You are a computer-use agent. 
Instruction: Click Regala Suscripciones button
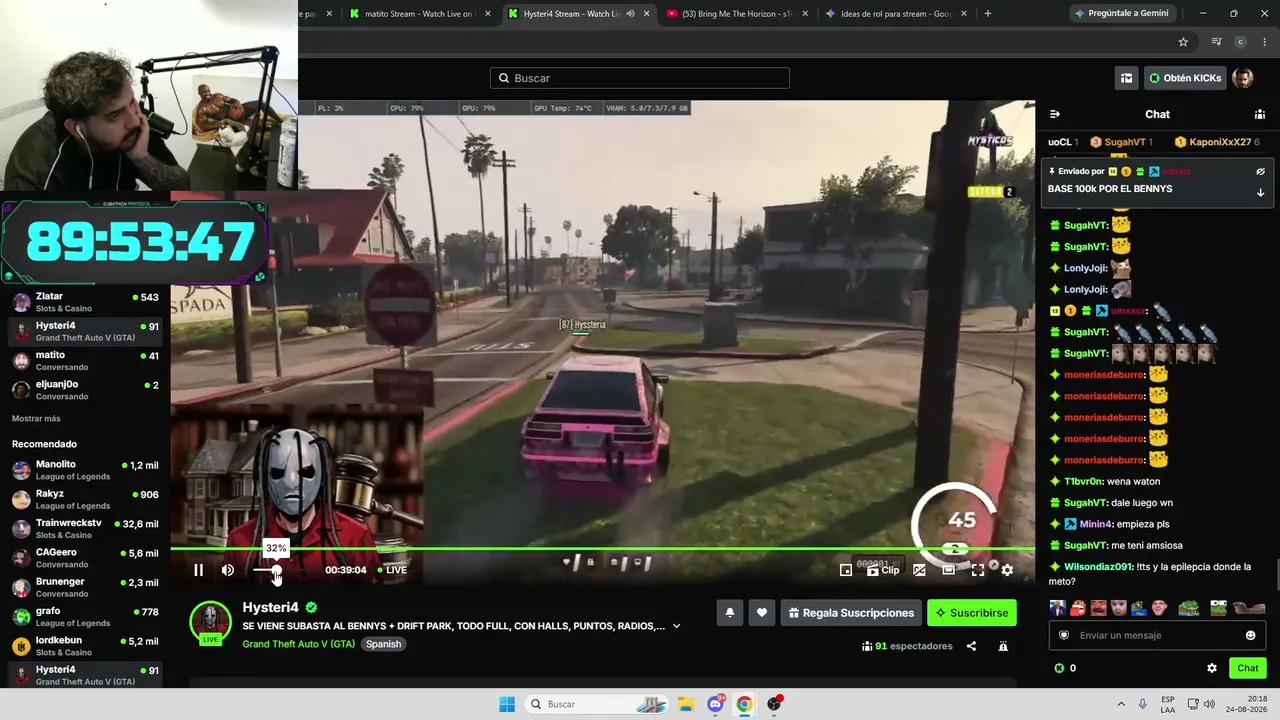point(851,613)
